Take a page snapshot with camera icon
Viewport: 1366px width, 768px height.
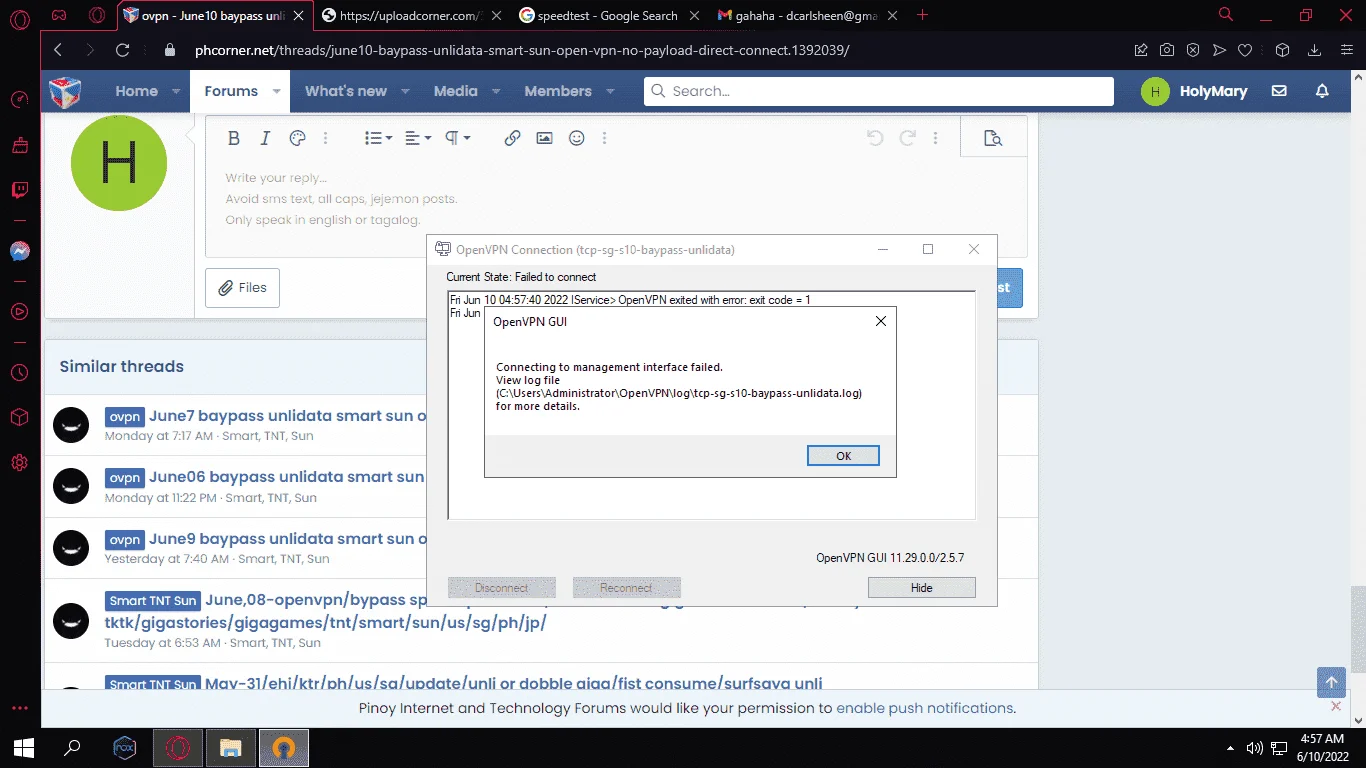coord(1167,50)
